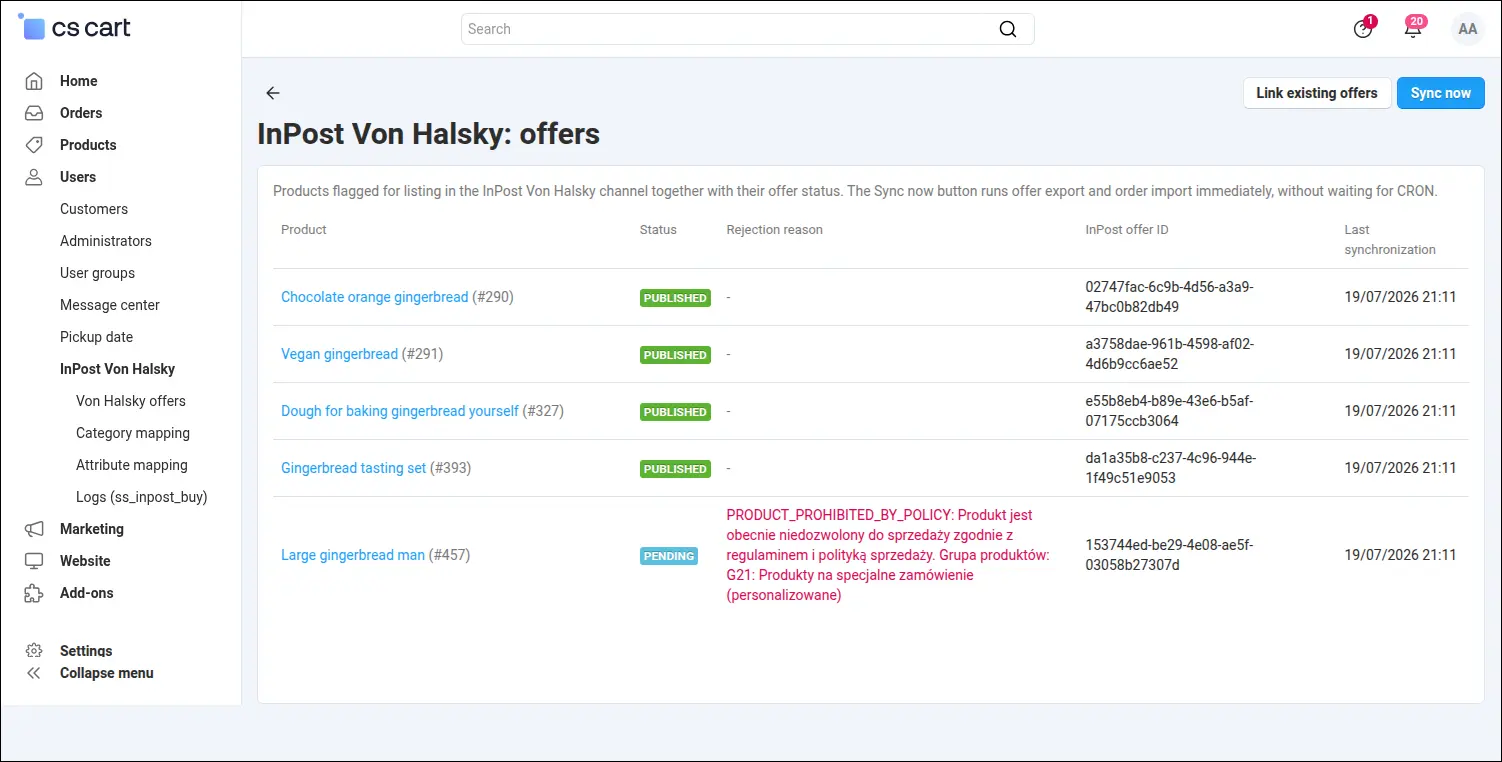Click the InPost offer ID column header
Screen dimensions: 1502x762
(x=1127, y=230)
